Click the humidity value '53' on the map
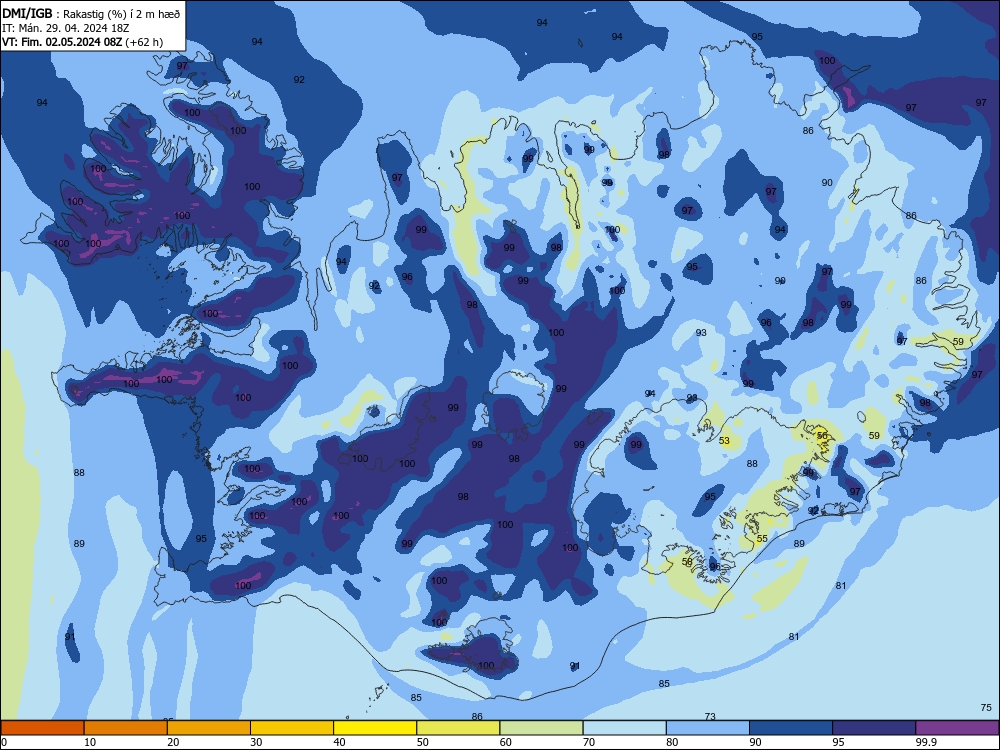The image size is (1000, 750). point(724,441)
